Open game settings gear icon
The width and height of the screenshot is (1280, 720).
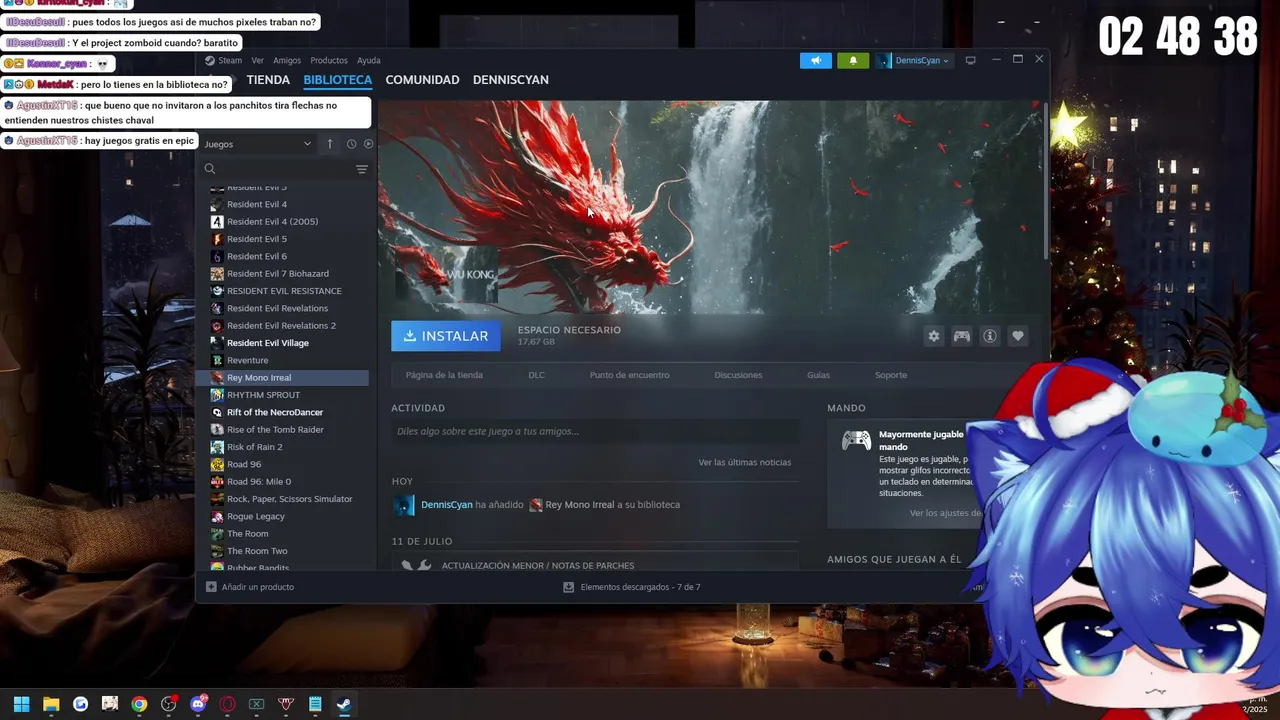pyautogui.click(x=934, y=336)
